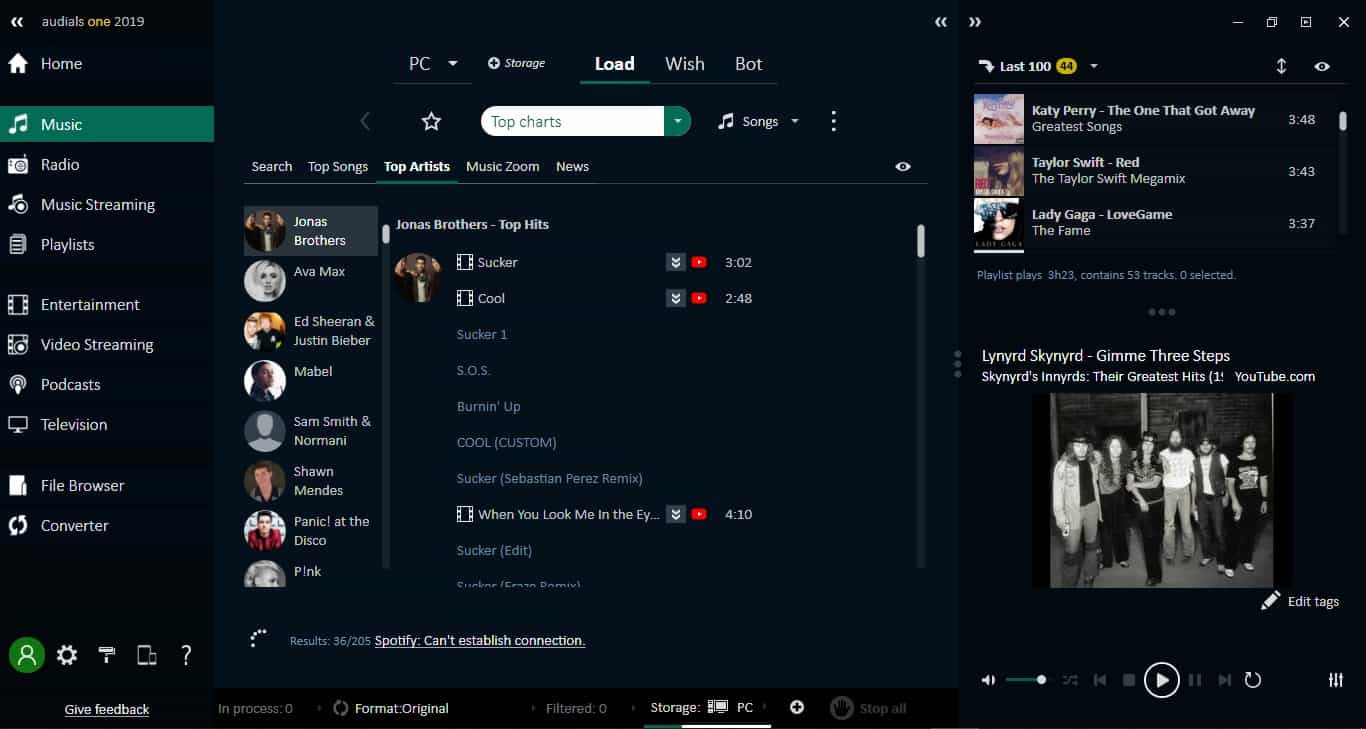Open settings gear icon

pos(67,655)
